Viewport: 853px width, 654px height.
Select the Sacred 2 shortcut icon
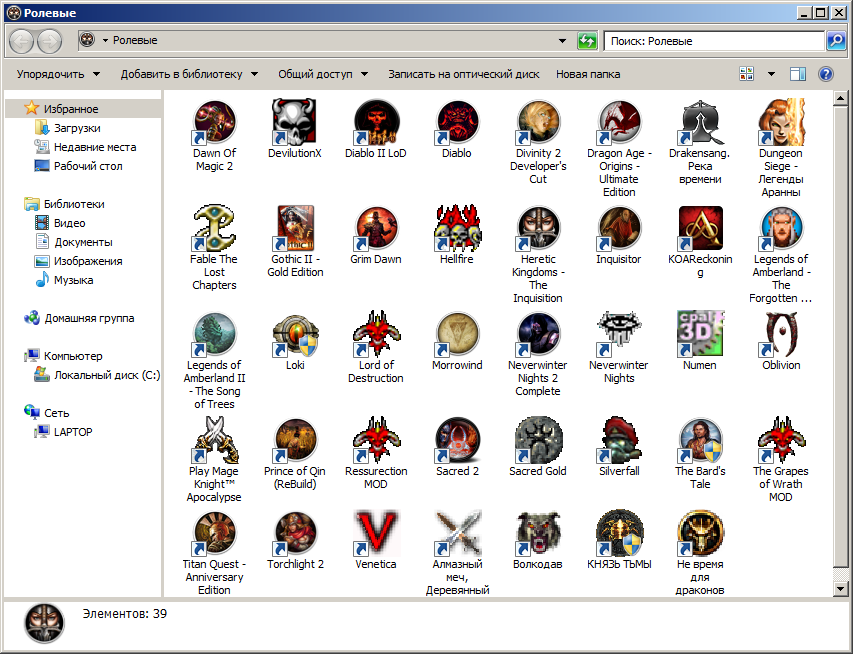456,441
